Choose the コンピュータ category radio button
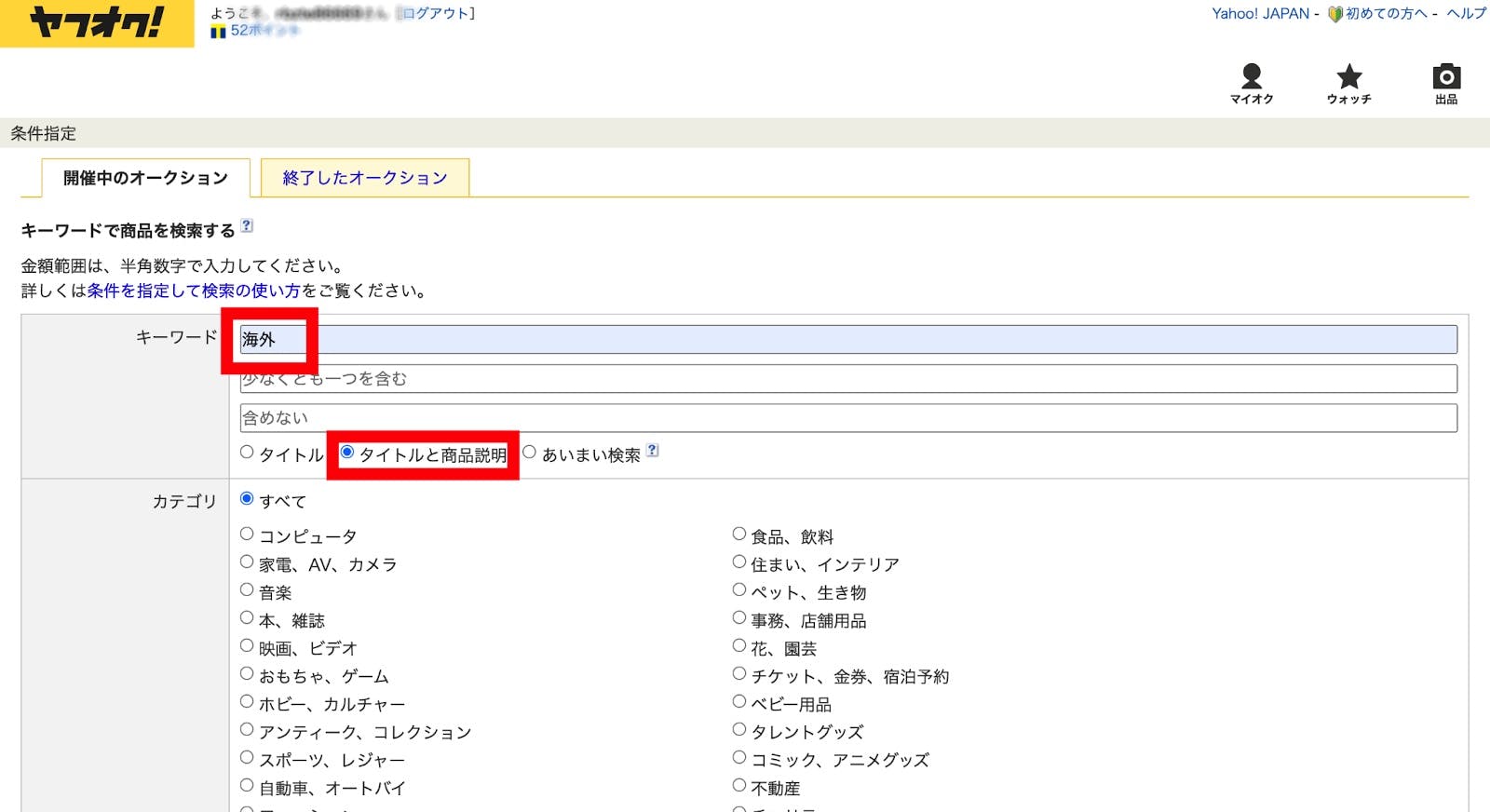 (x=247, y=535)
